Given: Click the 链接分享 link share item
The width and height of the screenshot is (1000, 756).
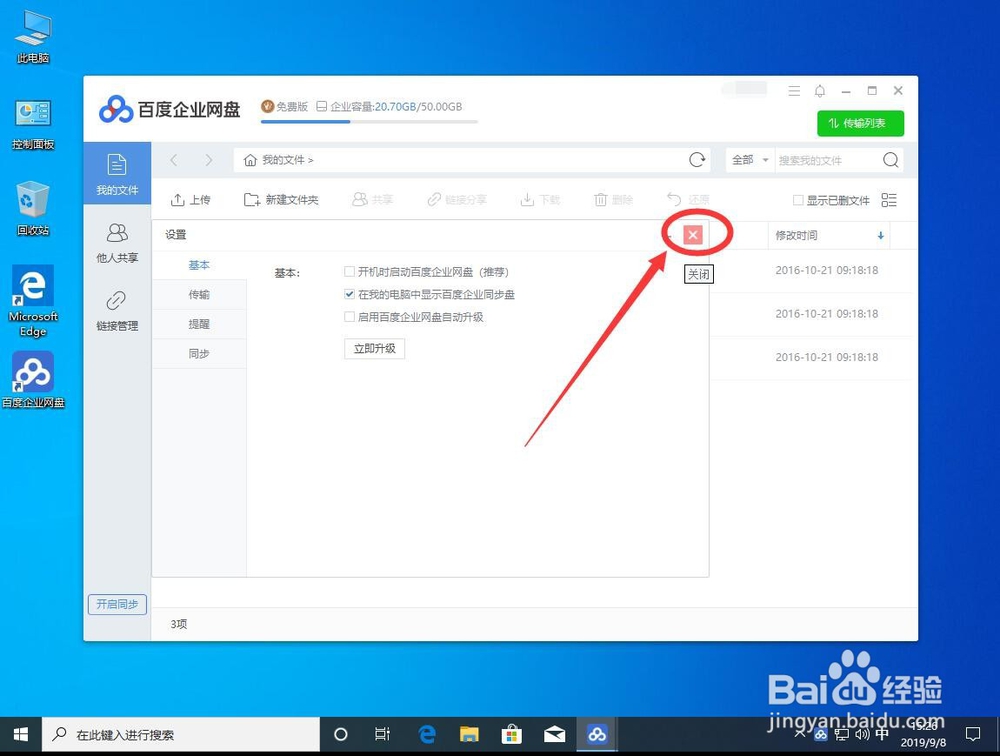Looking at the screenshot, I should tap(457, 200).
